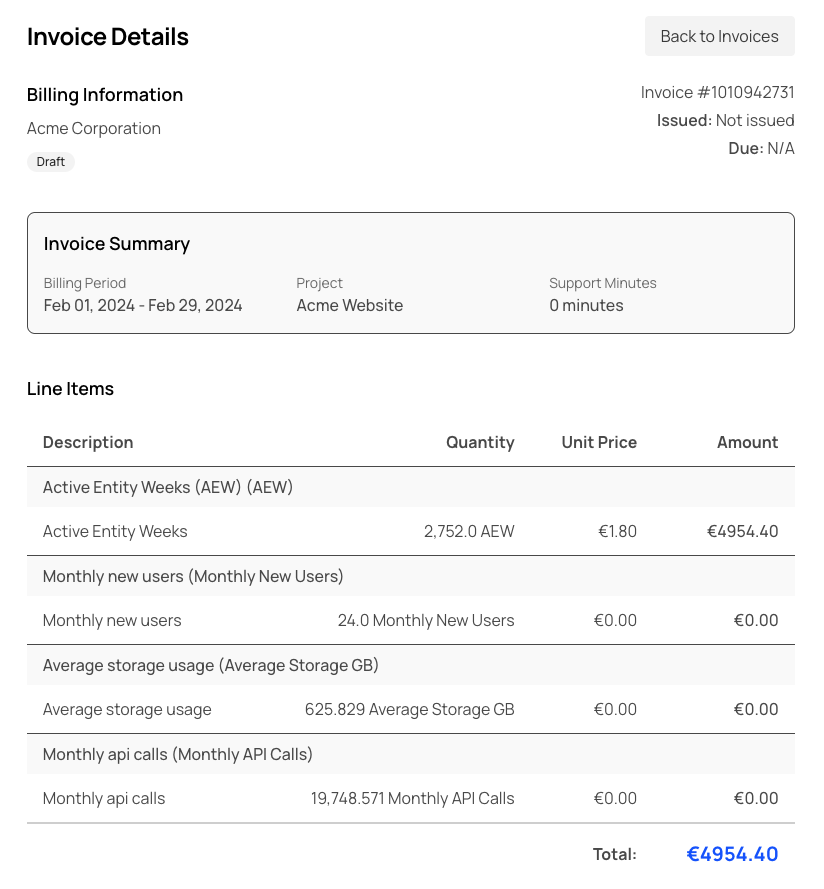Select the Acme Website project name

point(349,305)
